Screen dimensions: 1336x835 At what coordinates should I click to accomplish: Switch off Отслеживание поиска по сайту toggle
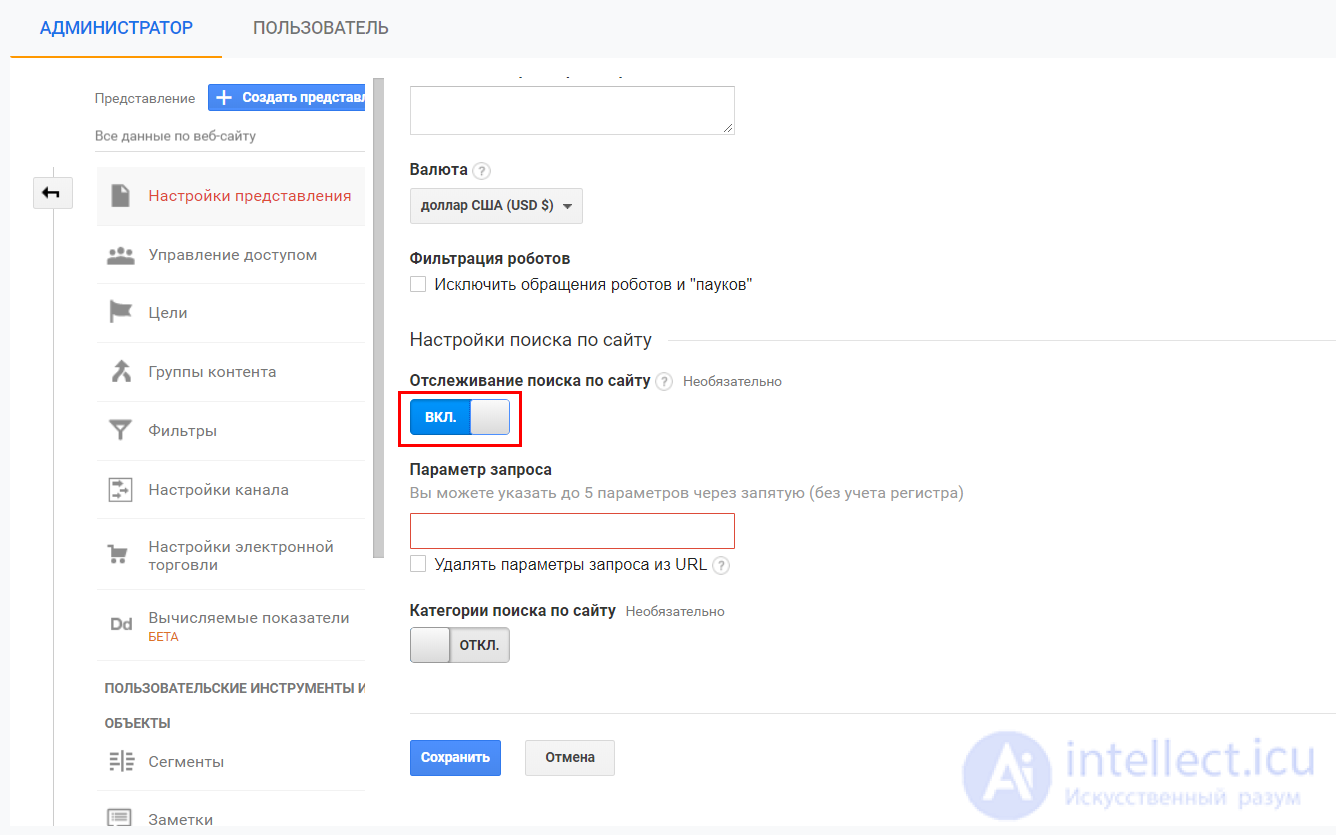tap(460, 417)
